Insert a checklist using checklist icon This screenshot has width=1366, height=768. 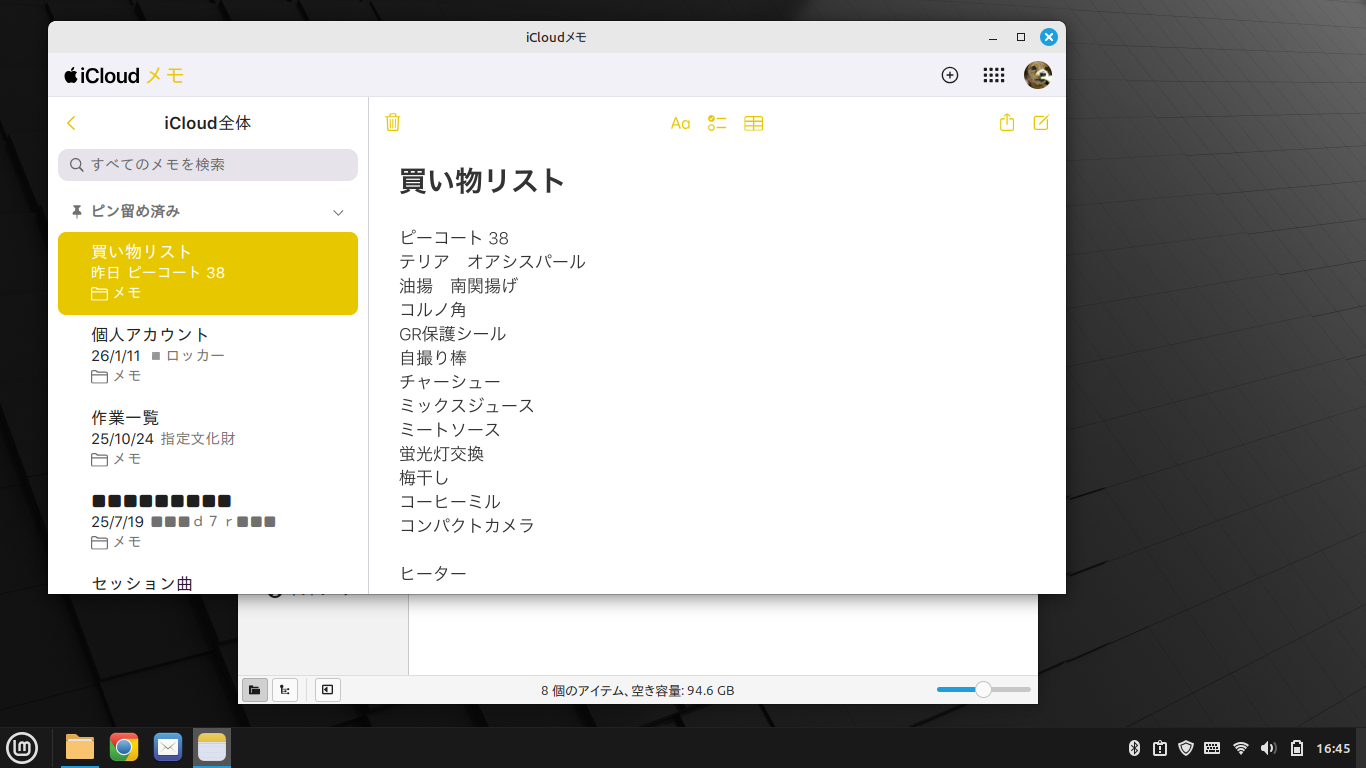coord(716,123)
